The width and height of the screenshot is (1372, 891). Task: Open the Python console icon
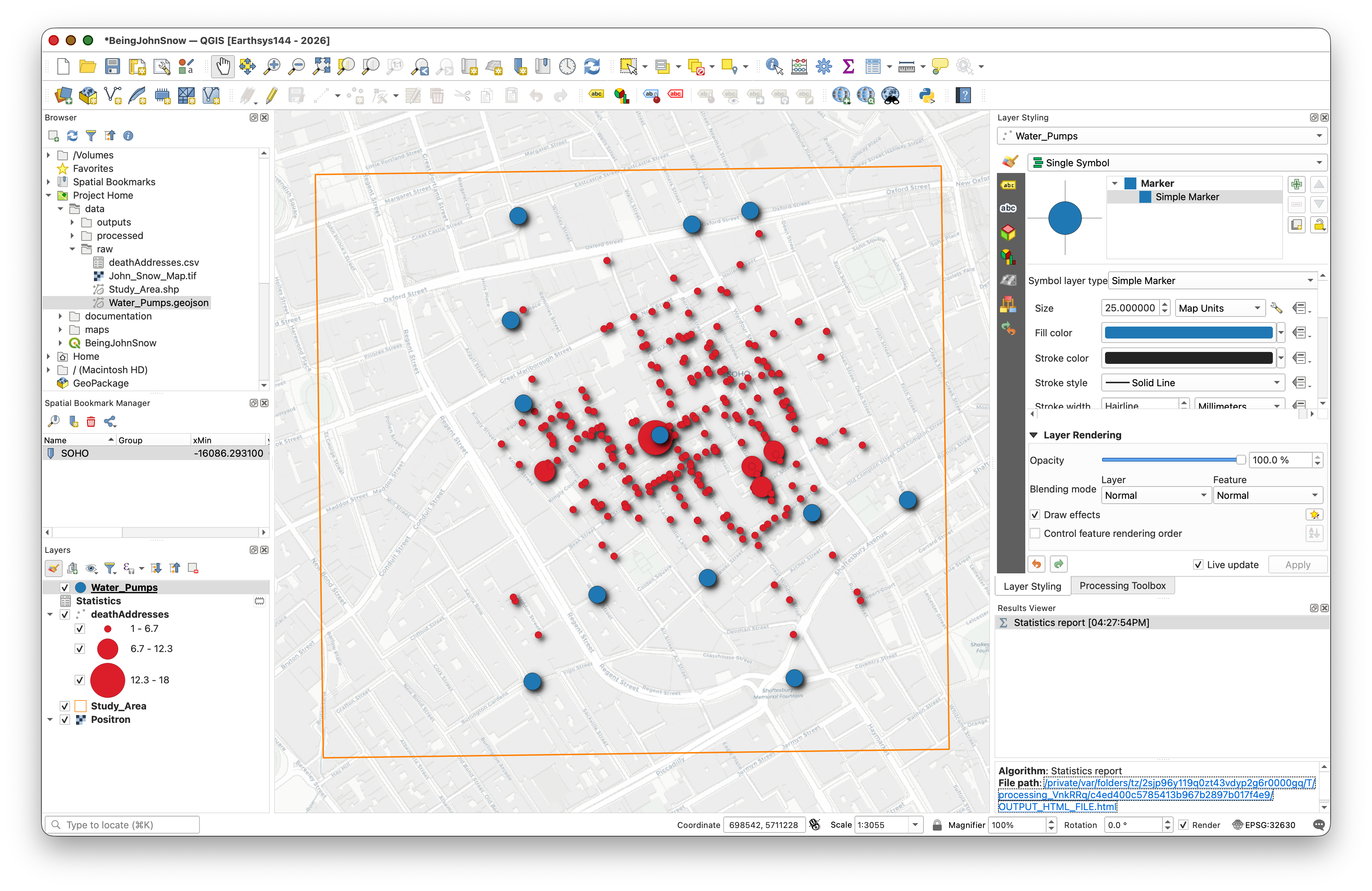927,96
